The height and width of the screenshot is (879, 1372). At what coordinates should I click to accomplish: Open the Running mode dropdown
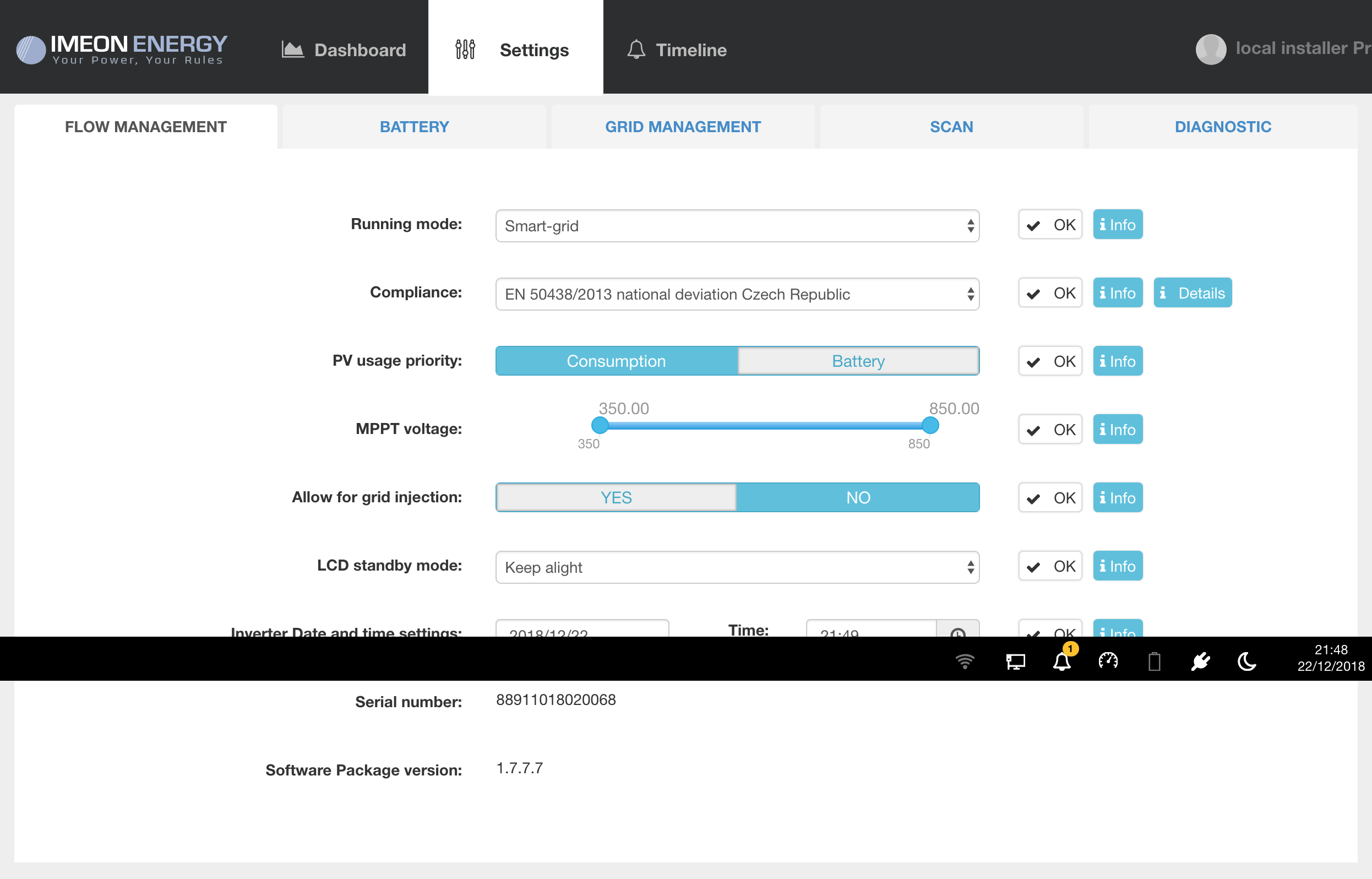point(737,226)
